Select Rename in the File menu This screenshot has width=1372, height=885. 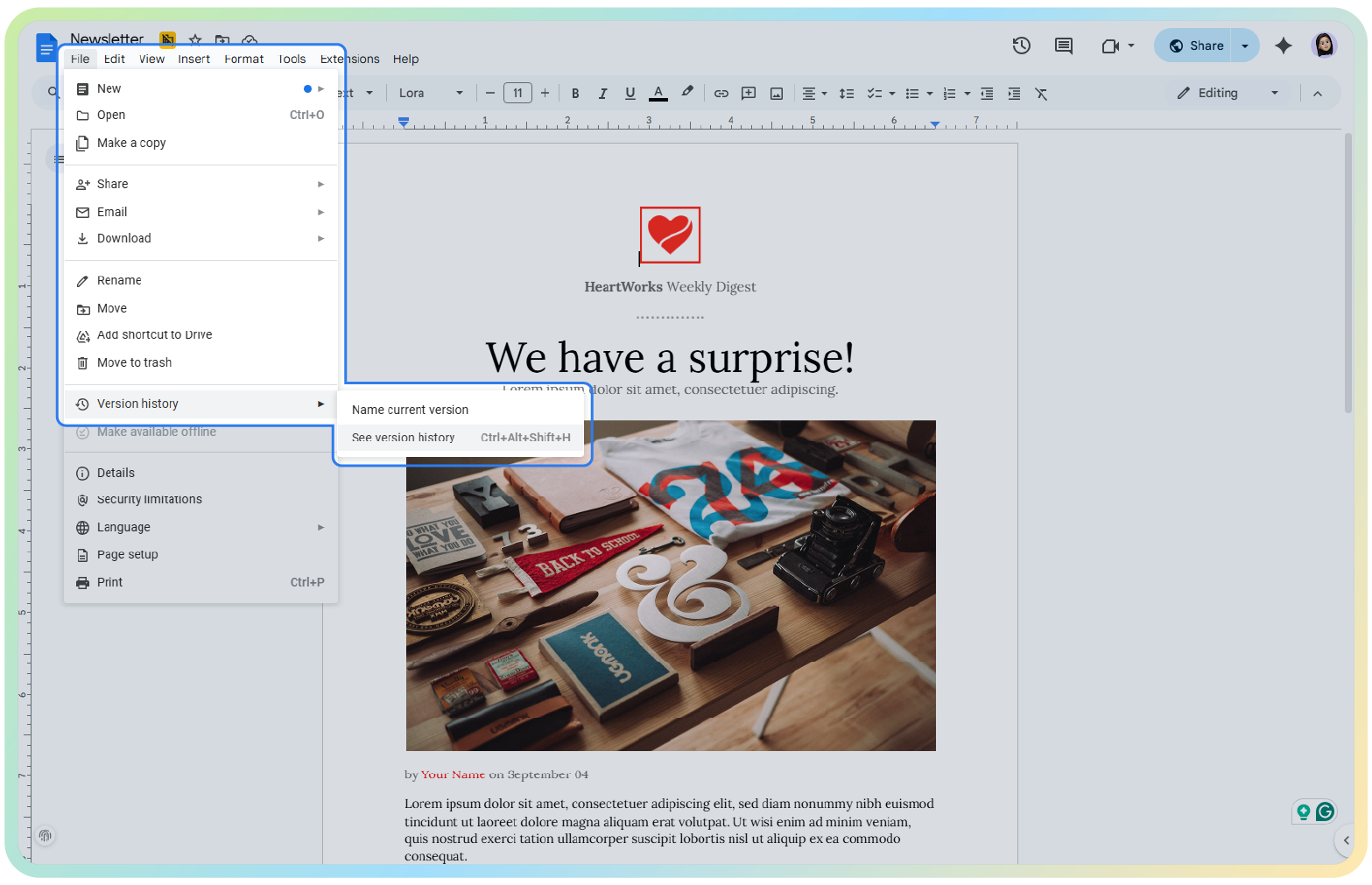(201, 280)
